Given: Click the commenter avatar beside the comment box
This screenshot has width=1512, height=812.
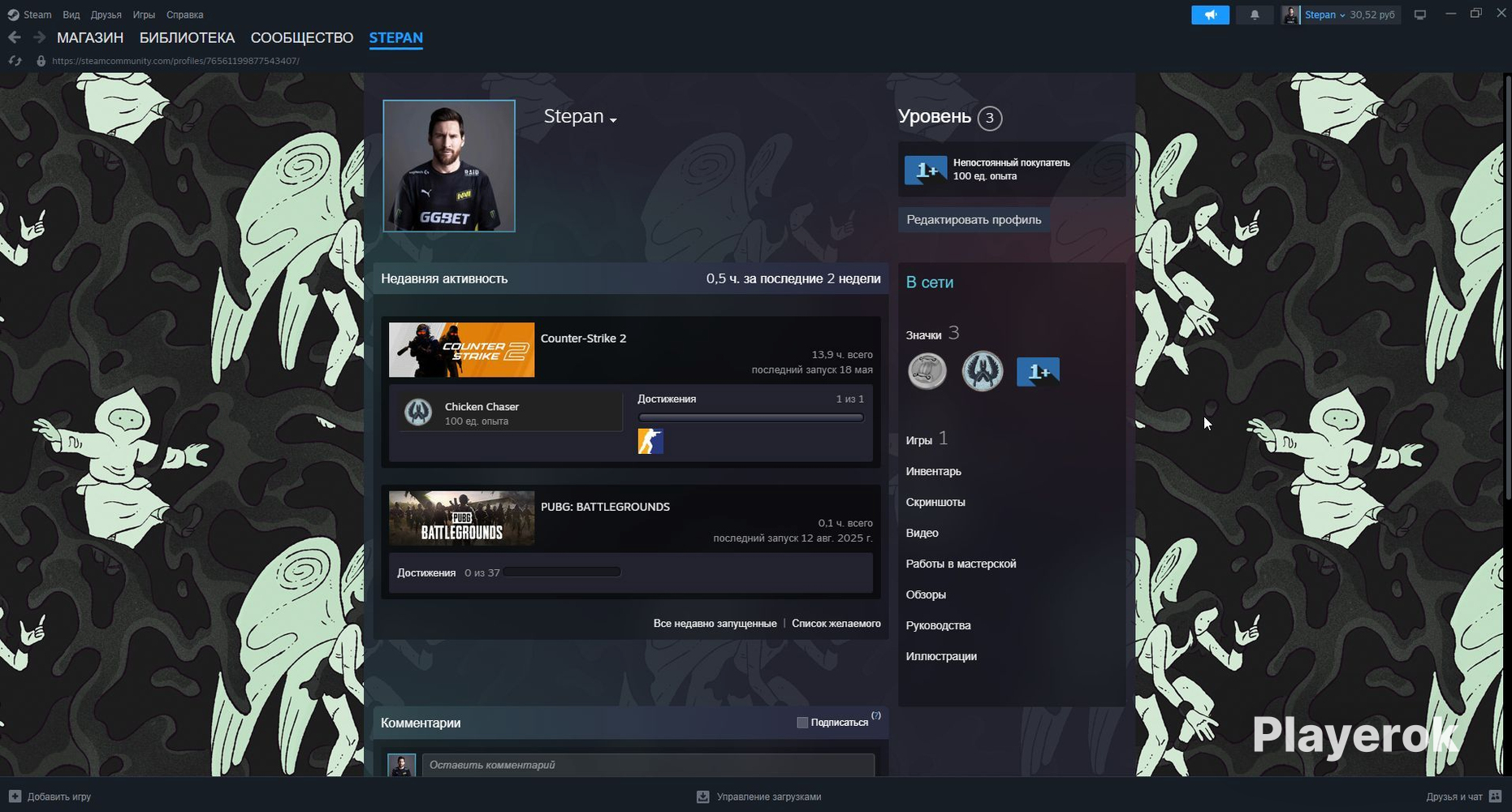Looking at the screenshot, I should click(x=402, y=765).
